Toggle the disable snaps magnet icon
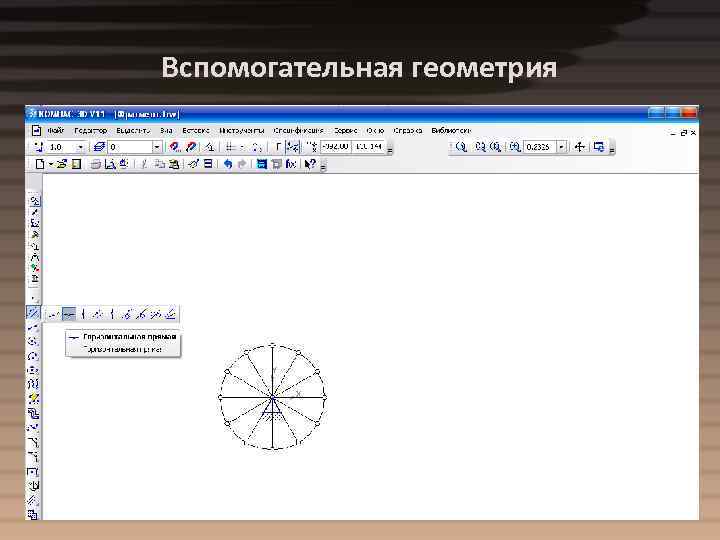Screen dimensions: 720x540 tap(191, 147)
